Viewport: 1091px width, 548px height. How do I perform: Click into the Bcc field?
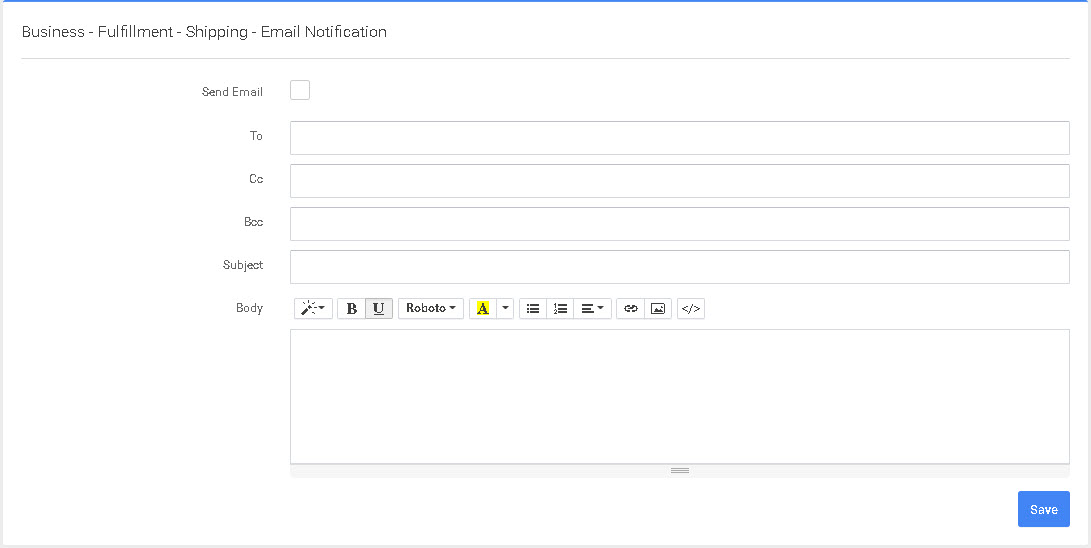point(679,224)
